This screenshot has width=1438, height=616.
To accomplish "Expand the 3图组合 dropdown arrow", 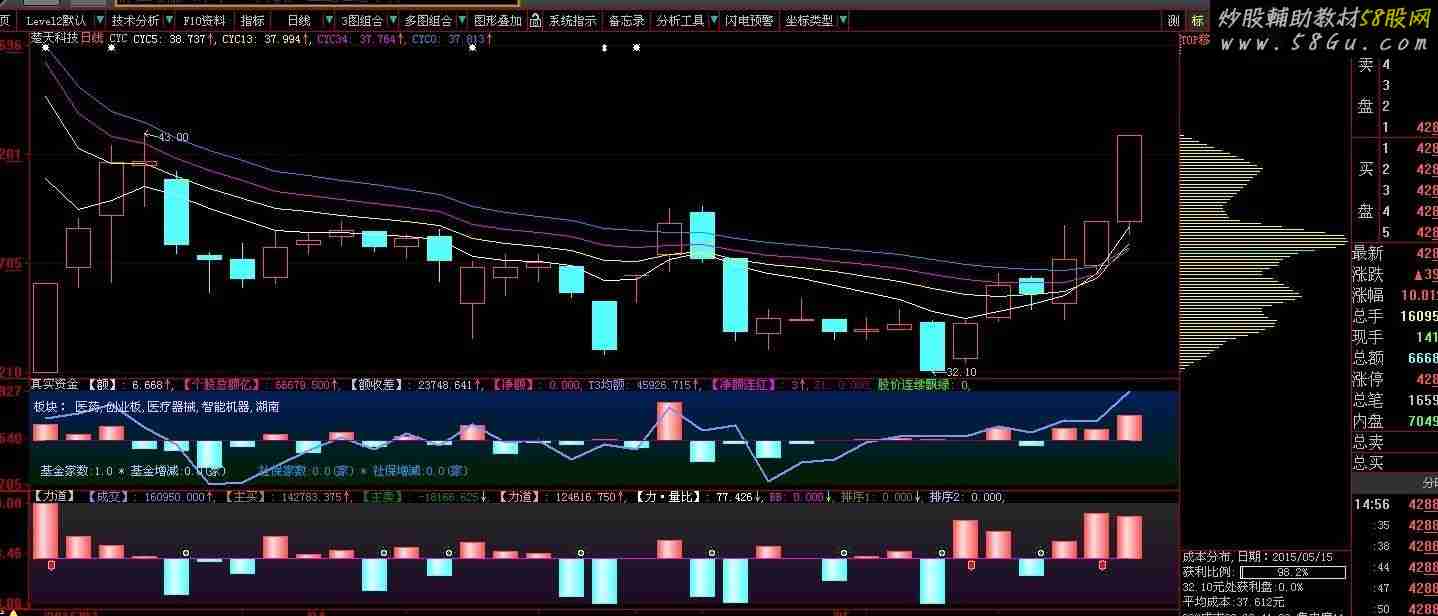I will click(x=393, y=20).
